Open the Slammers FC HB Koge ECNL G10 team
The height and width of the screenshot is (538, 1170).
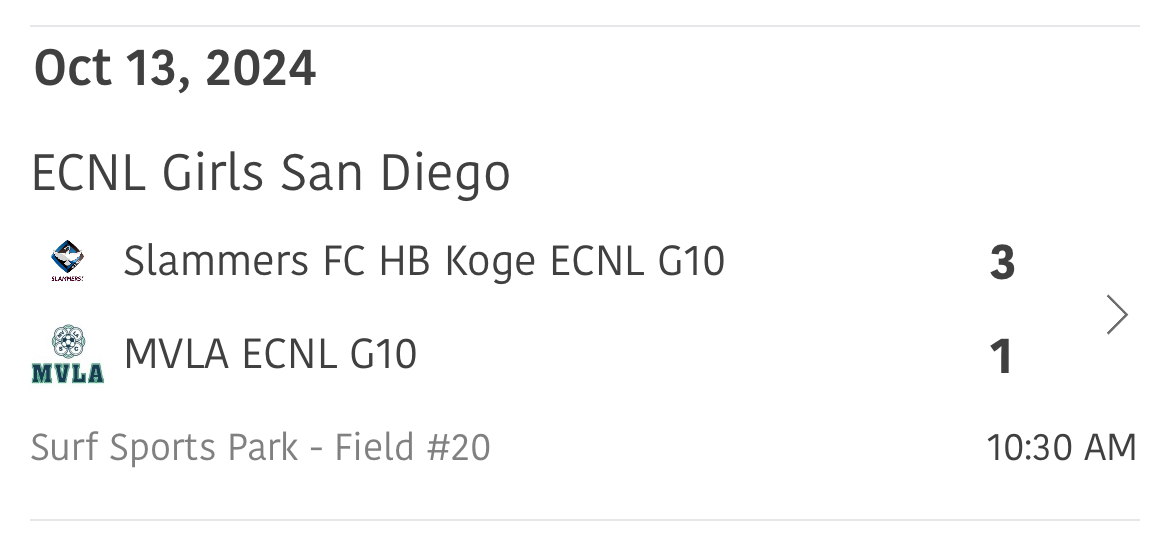[423, 262]
